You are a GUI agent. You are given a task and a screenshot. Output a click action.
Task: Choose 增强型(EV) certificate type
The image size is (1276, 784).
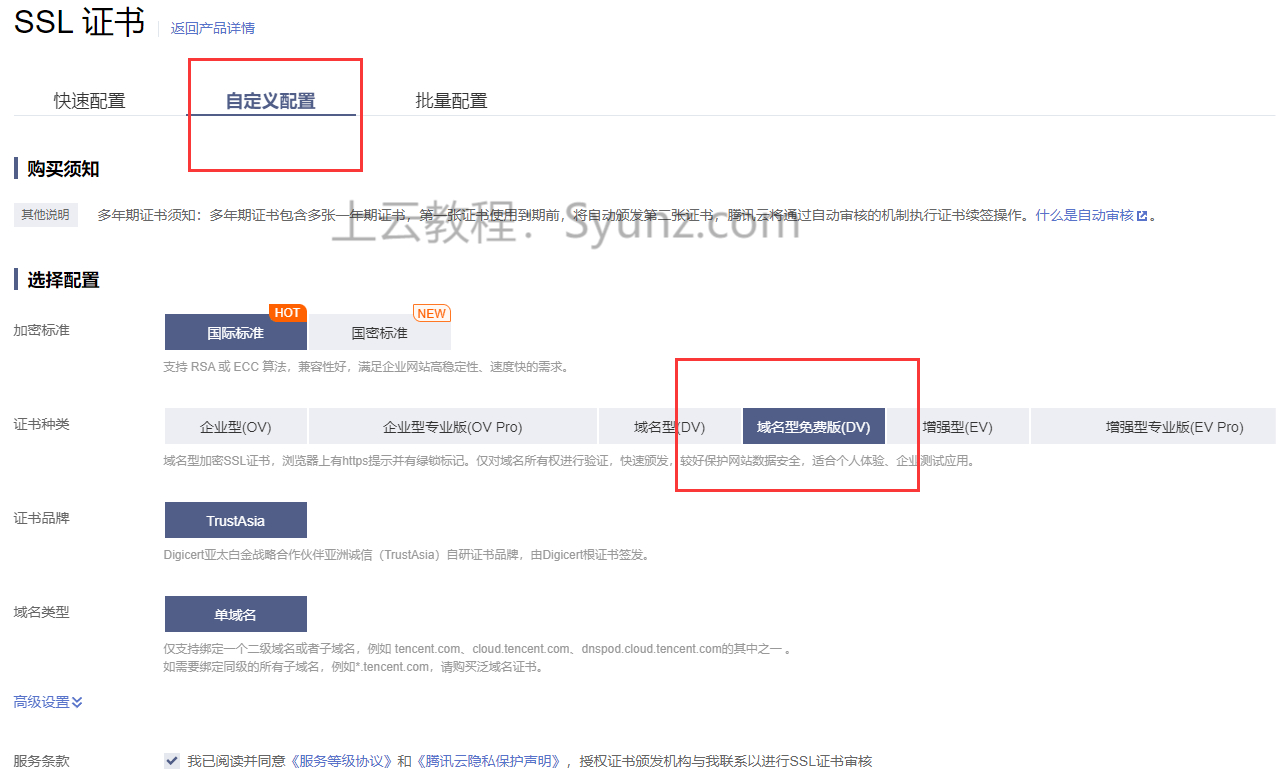[958, 426]
